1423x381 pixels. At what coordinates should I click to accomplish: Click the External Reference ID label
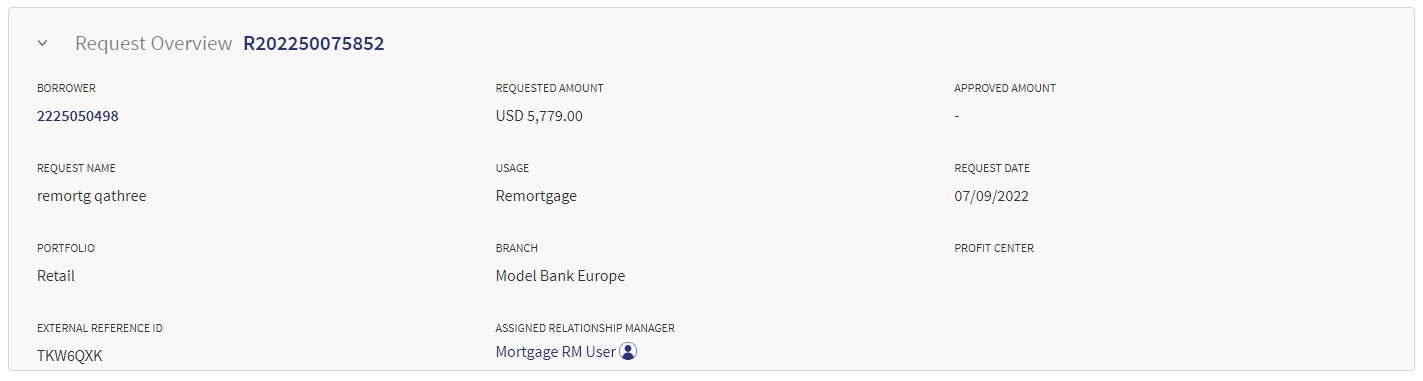coord(100,328)
